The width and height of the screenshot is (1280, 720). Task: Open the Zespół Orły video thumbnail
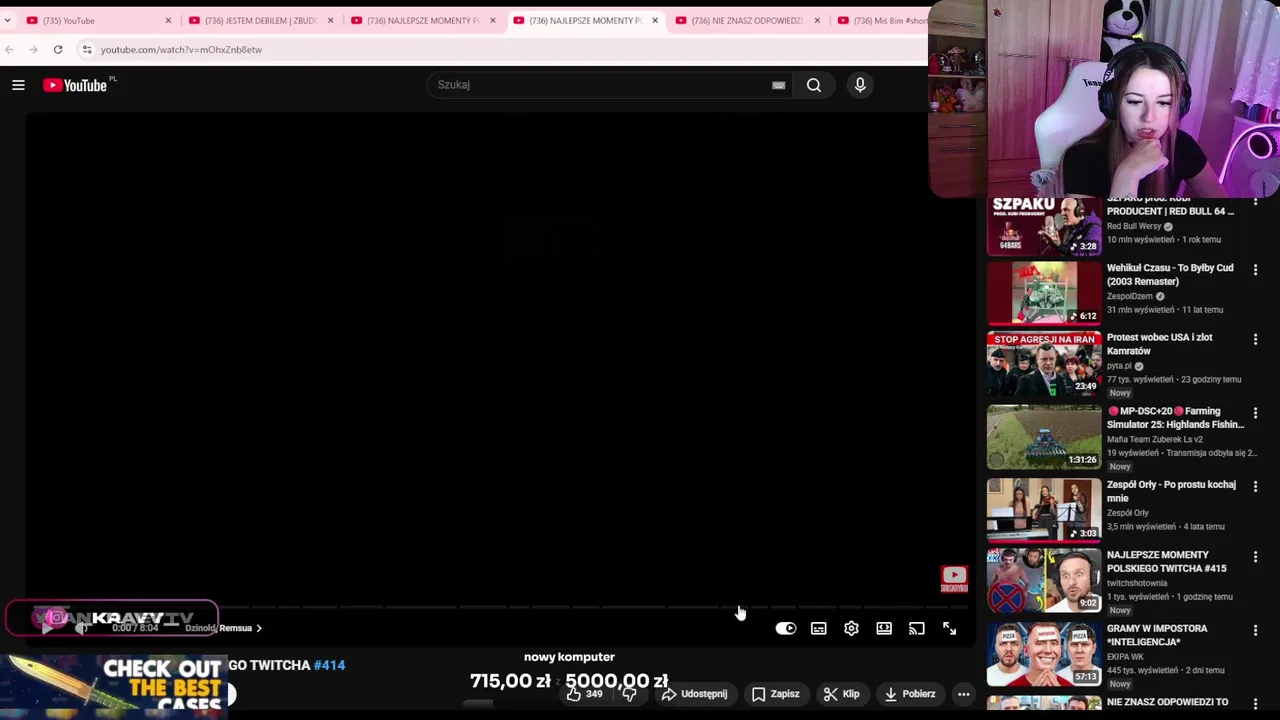tap(1044, 510)
